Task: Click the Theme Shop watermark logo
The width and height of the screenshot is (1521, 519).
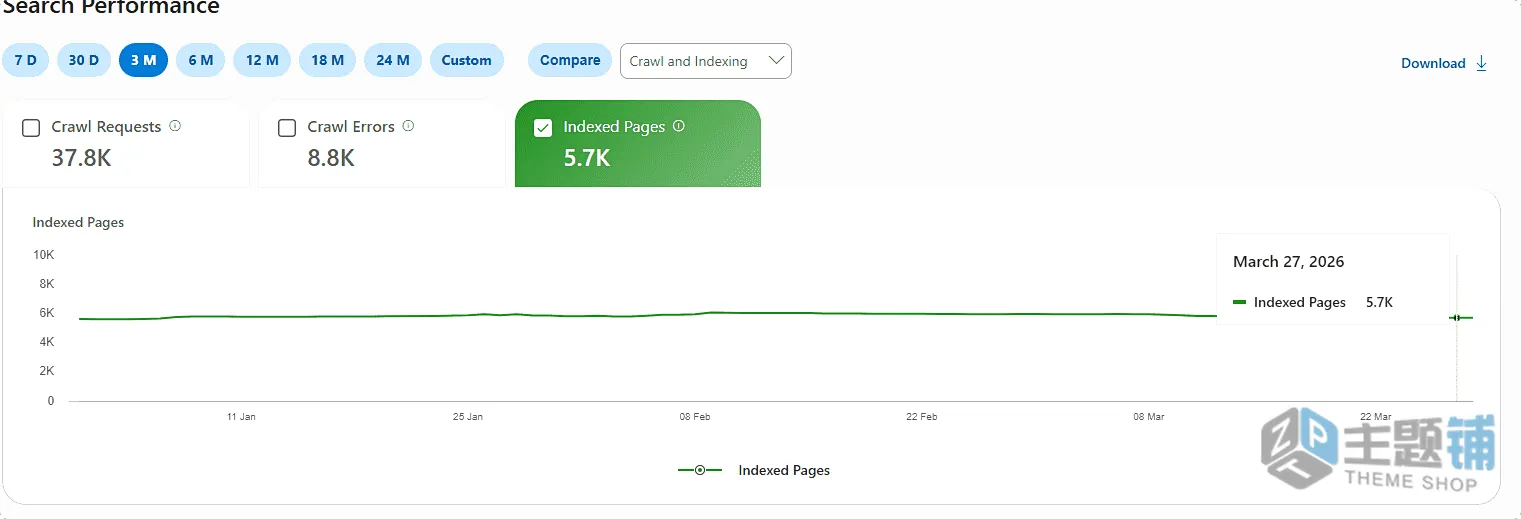Action: click(1378, 450)
